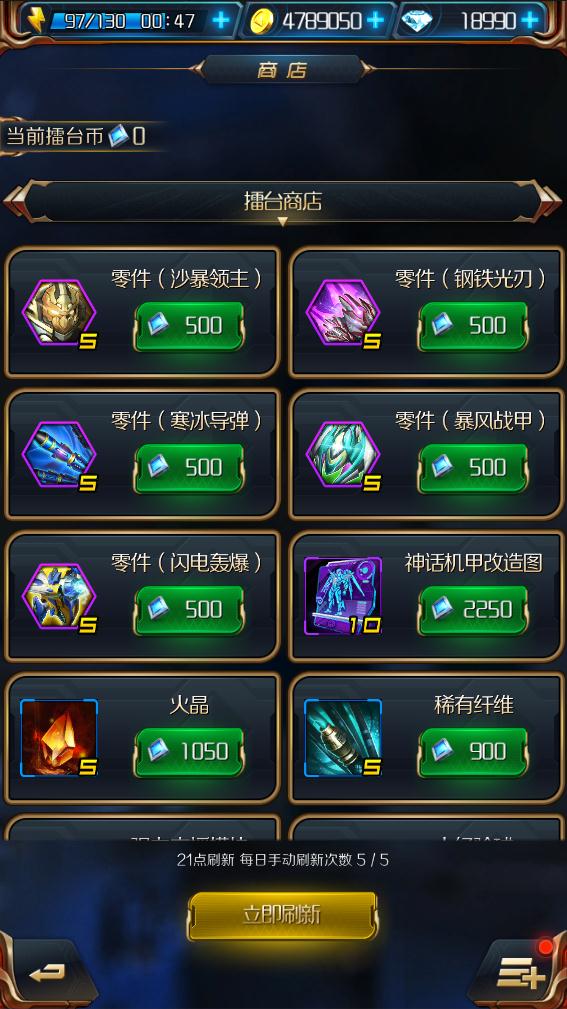Tap the 暴风战甲 part icon

(x=343, y=456)
